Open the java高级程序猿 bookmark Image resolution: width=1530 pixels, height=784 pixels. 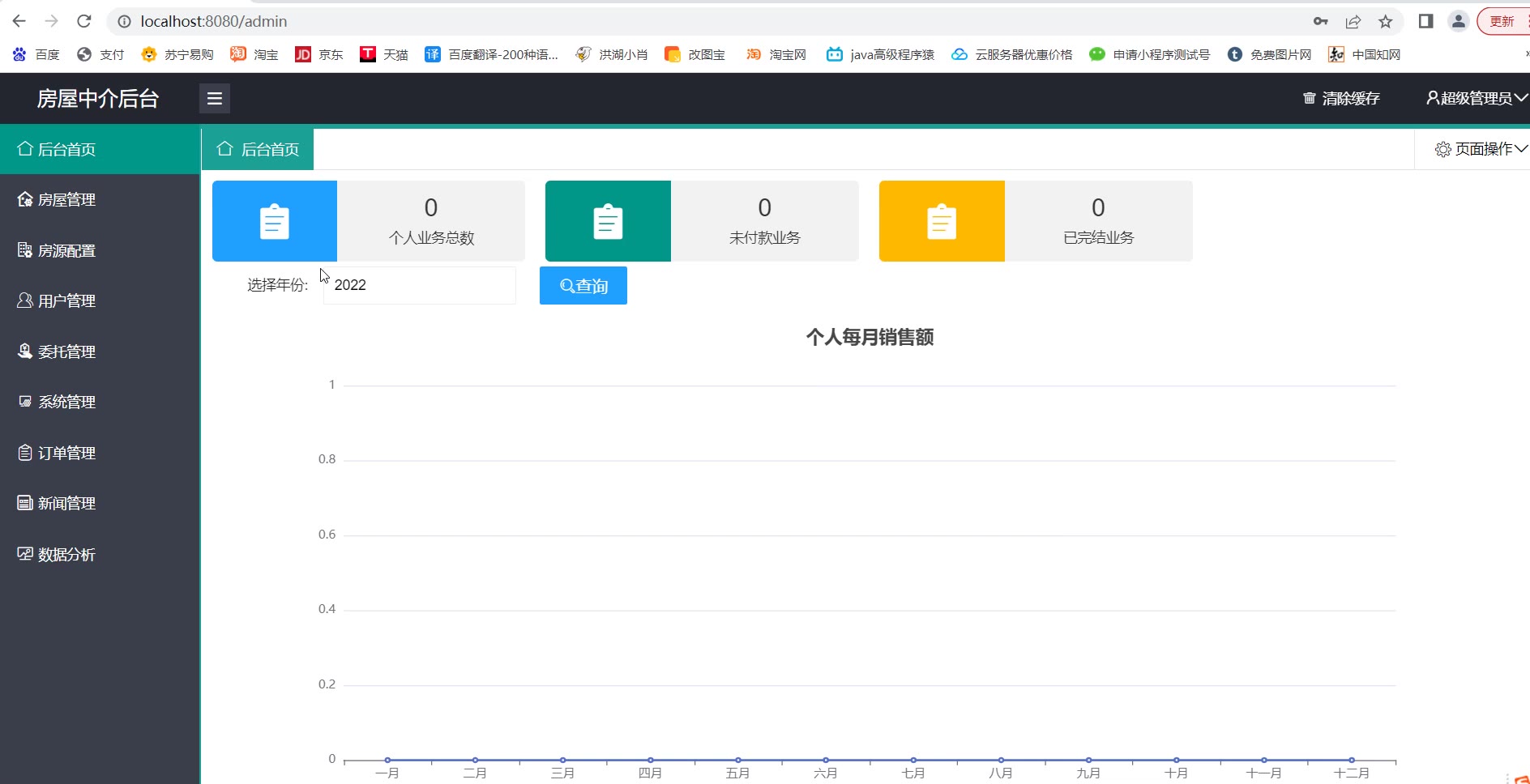point(880,54)
